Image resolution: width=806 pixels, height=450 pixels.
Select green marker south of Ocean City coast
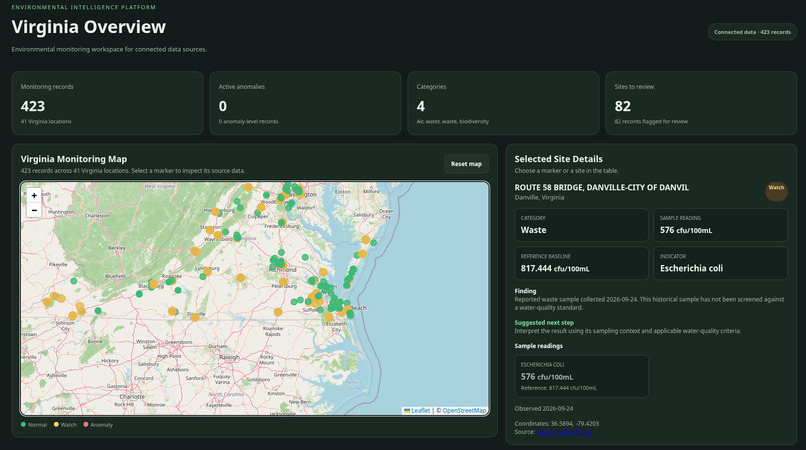point(374,243)
